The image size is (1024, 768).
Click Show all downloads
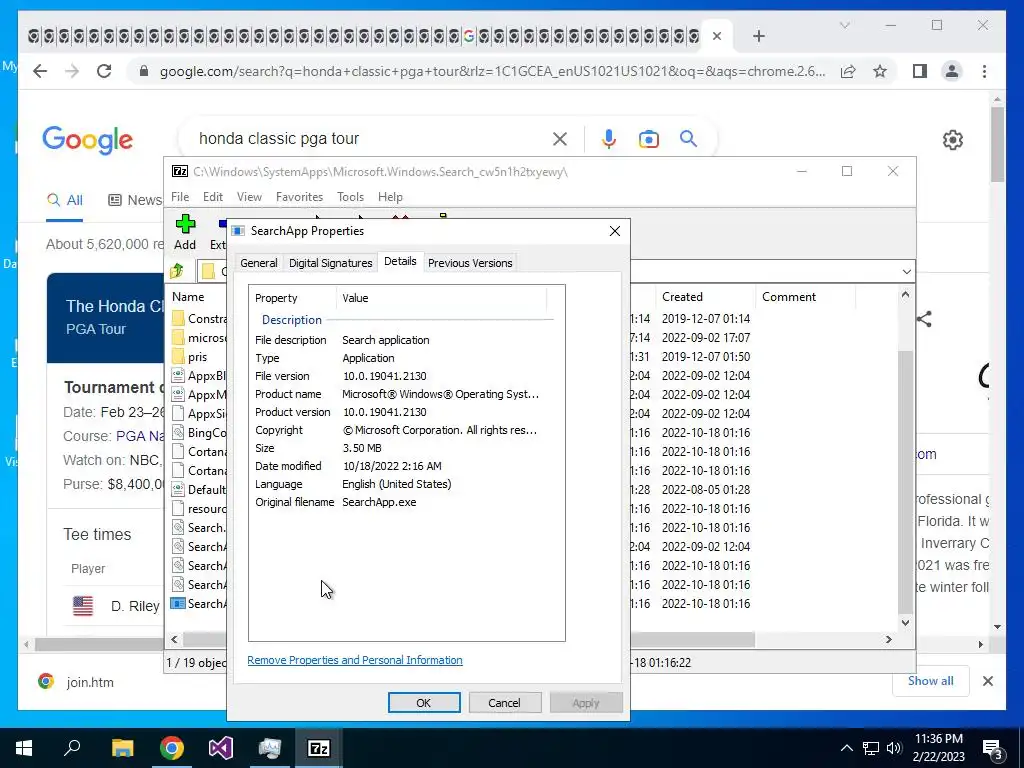tap(931, 680)
